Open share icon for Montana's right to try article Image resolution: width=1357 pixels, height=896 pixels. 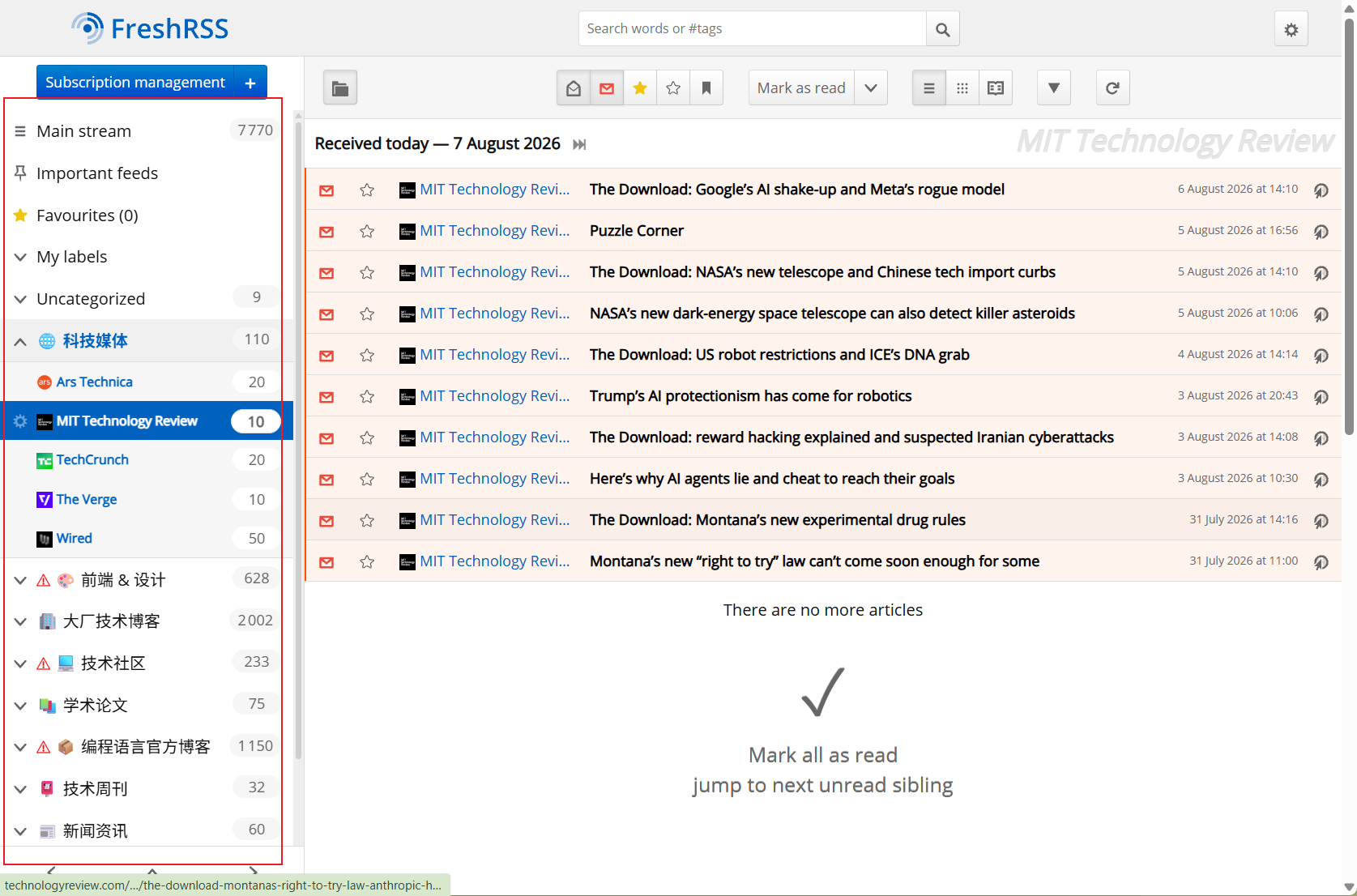1321,562
